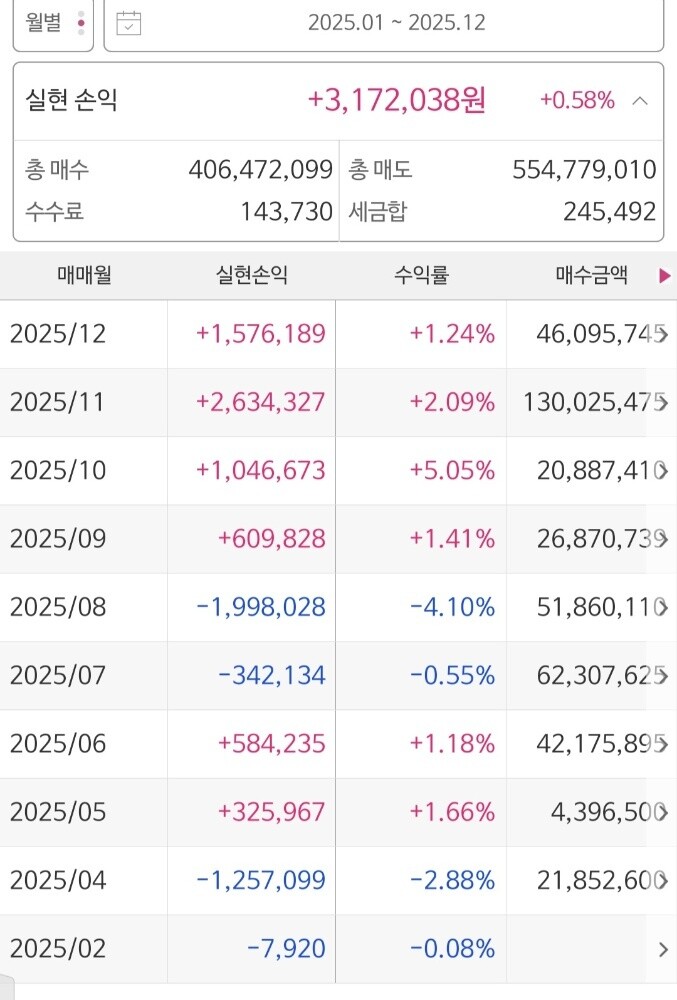
Task: Open the 2025/11 row detail chevron
Action: click(x=664, y=402)
